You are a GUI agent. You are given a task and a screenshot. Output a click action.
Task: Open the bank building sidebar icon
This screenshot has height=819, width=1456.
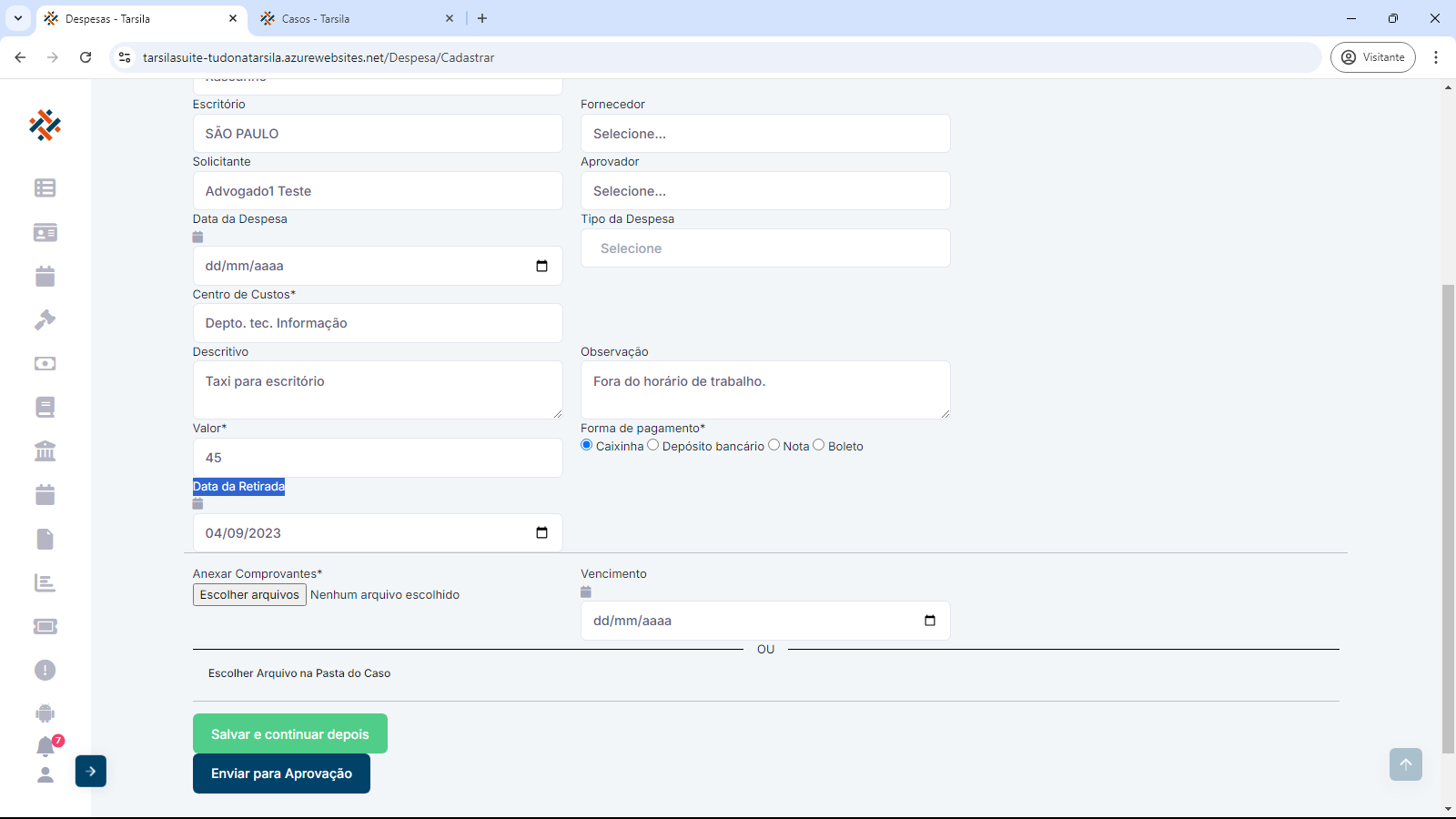45,450
